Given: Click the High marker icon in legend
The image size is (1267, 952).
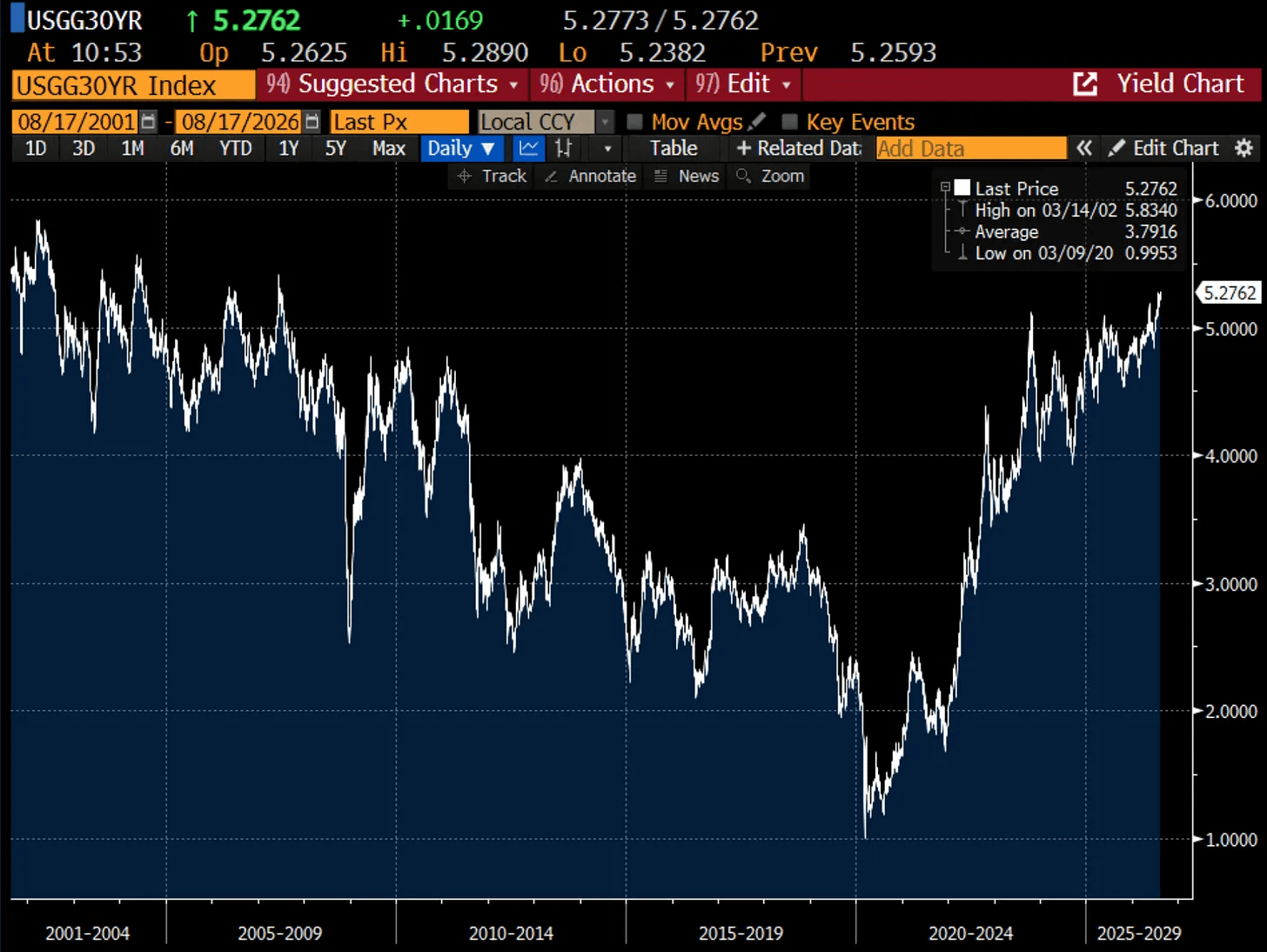Looking at the screenshot, I should tap(962, 211).
